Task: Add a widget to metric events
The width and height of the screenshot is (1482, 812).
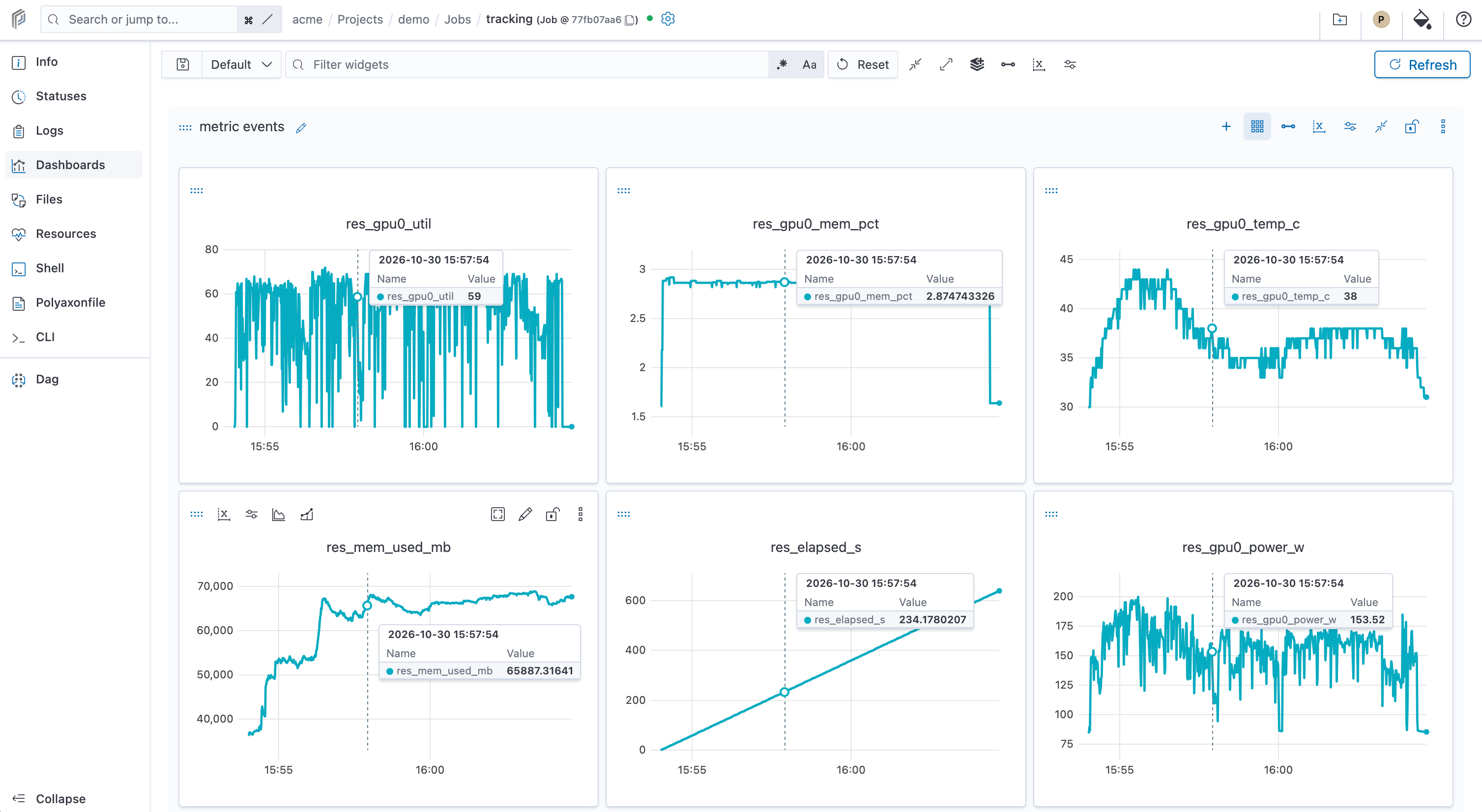Action: coord(1226,127)
